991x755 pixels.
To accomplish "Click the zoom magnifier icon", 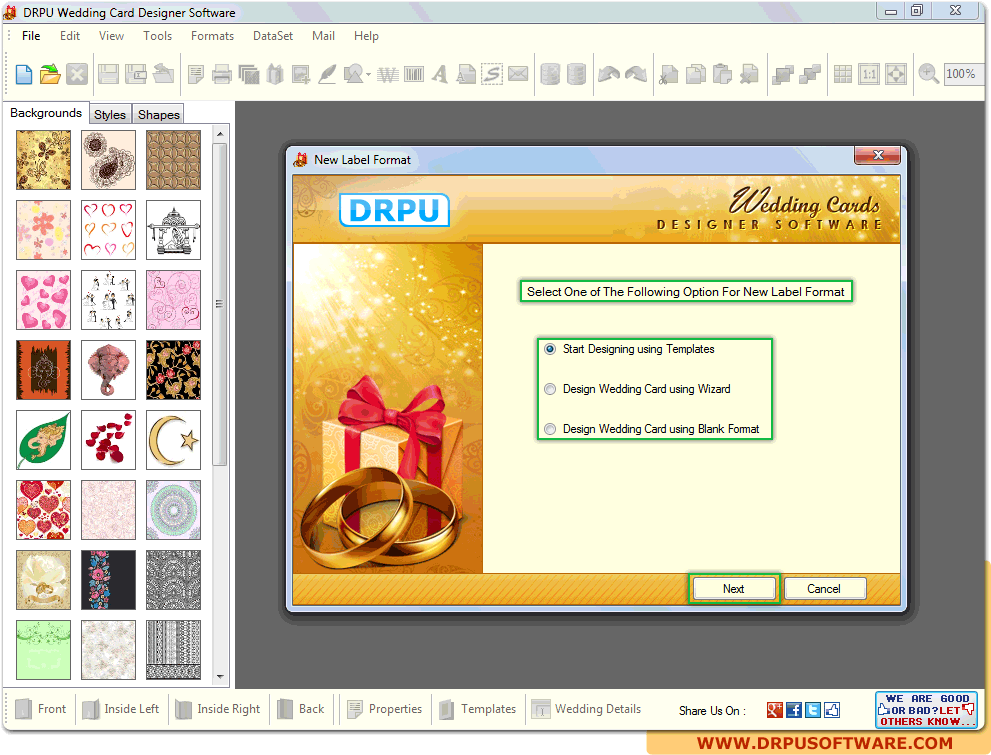I will pyautogui.click(x=928, y=74).
